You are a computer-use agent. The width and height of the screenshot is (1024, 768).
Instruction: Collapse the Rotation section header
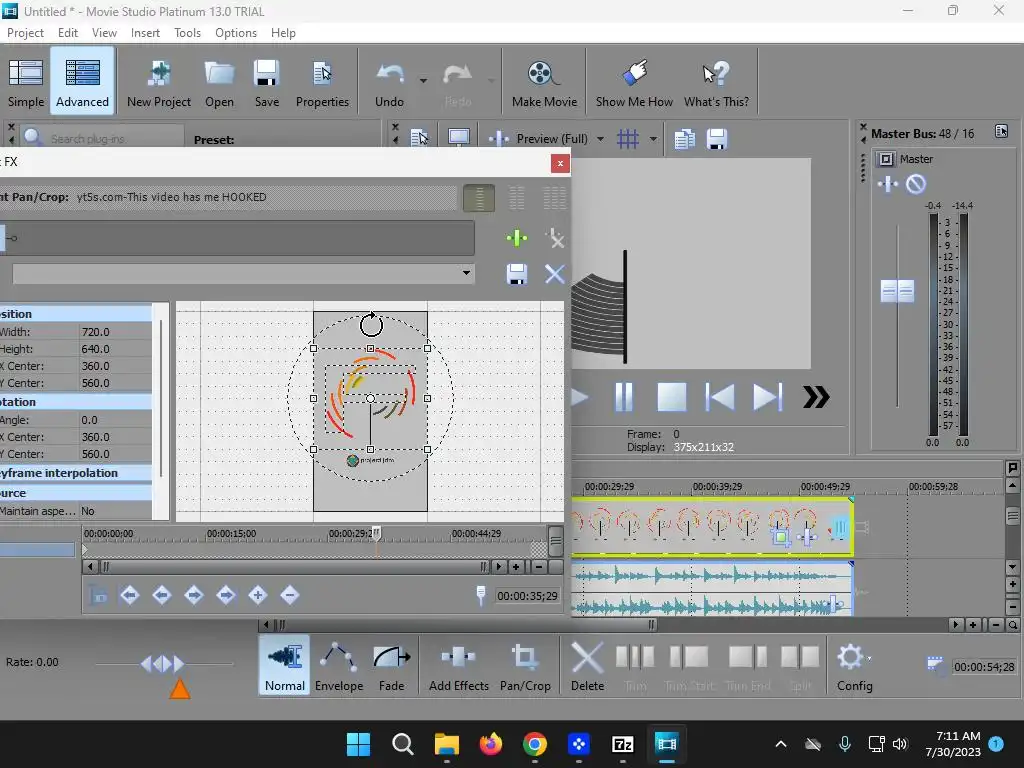(x=76, y=402)
